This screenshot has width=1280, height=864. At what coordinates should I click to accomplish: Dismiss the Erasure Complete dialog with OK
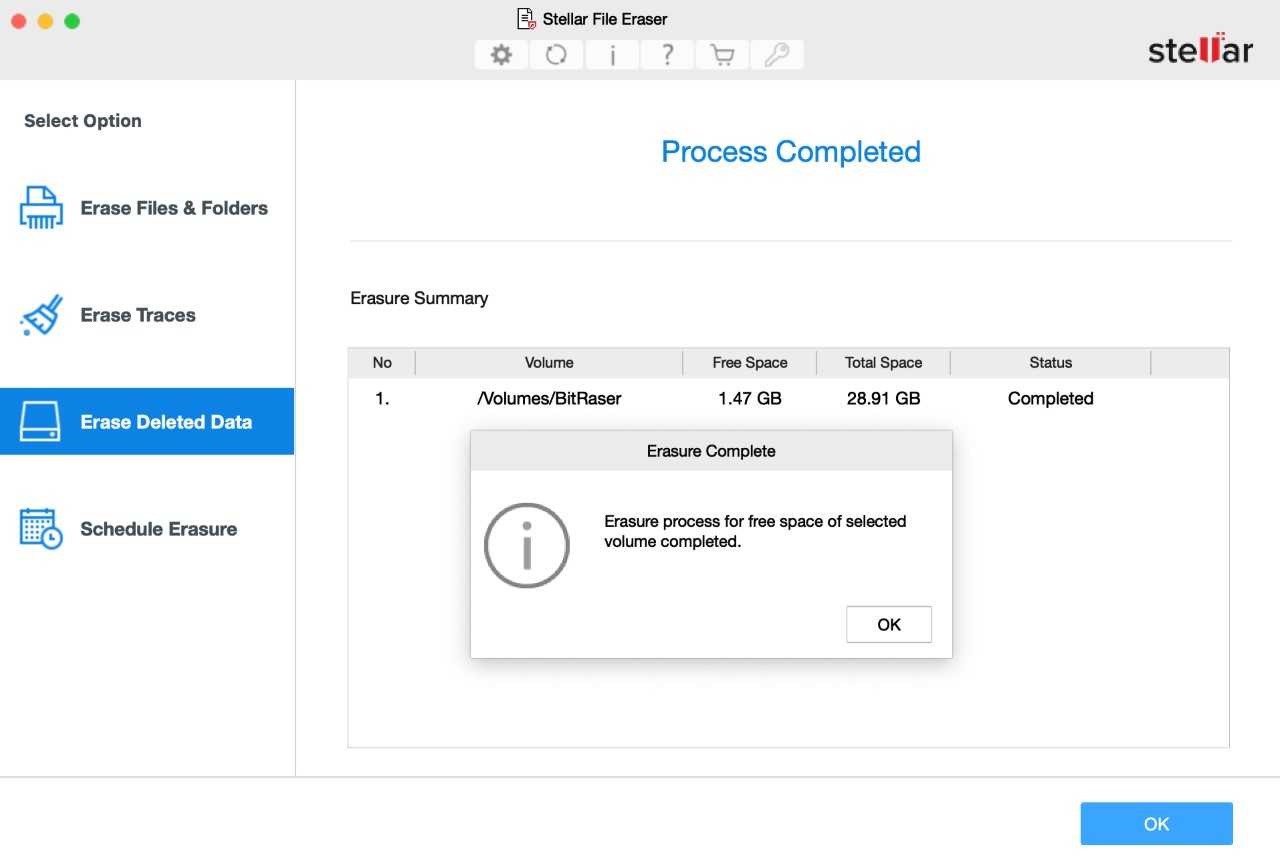tap(889, 624)
